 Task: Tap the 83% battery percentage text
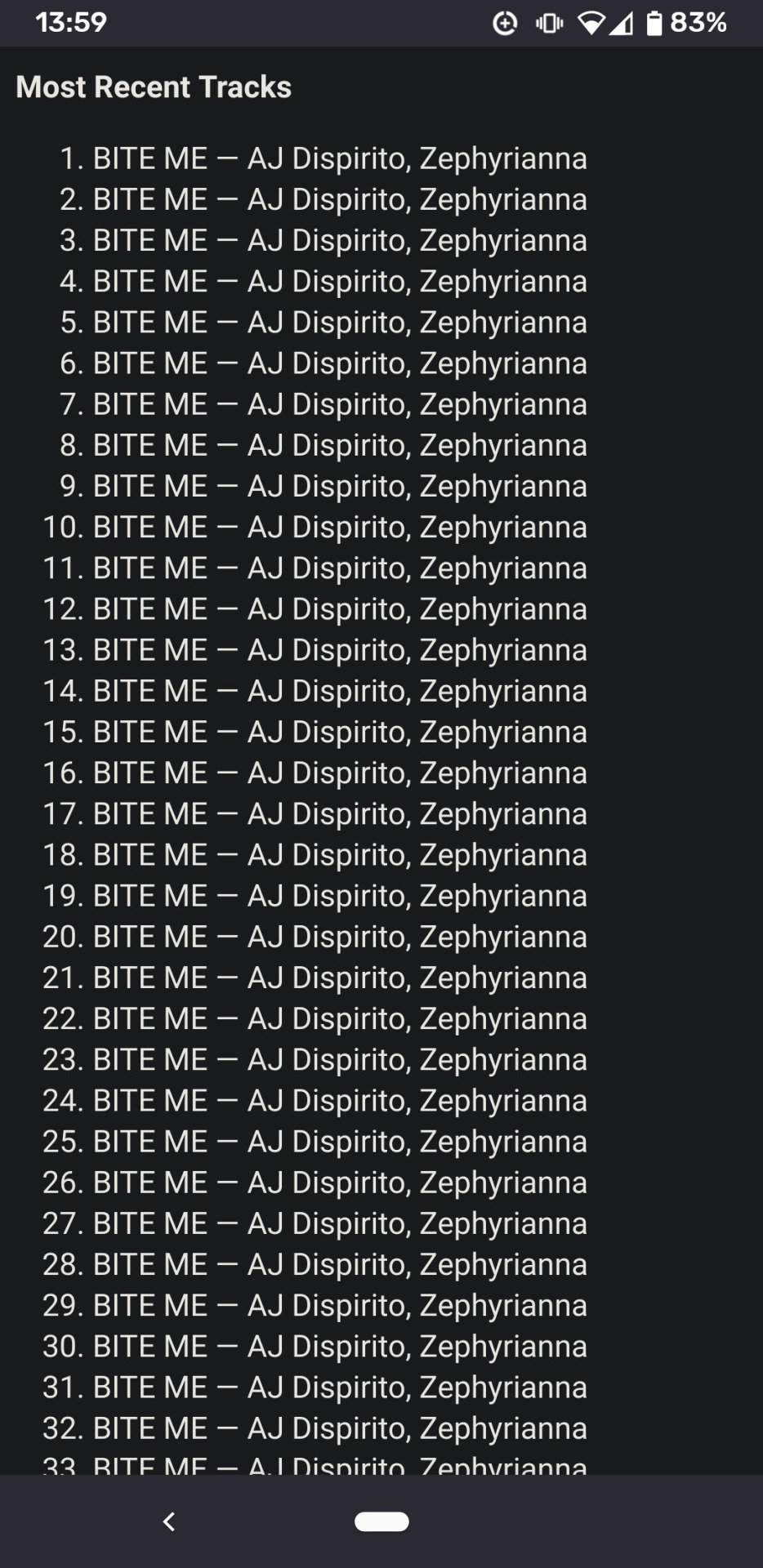coord(698,22)
